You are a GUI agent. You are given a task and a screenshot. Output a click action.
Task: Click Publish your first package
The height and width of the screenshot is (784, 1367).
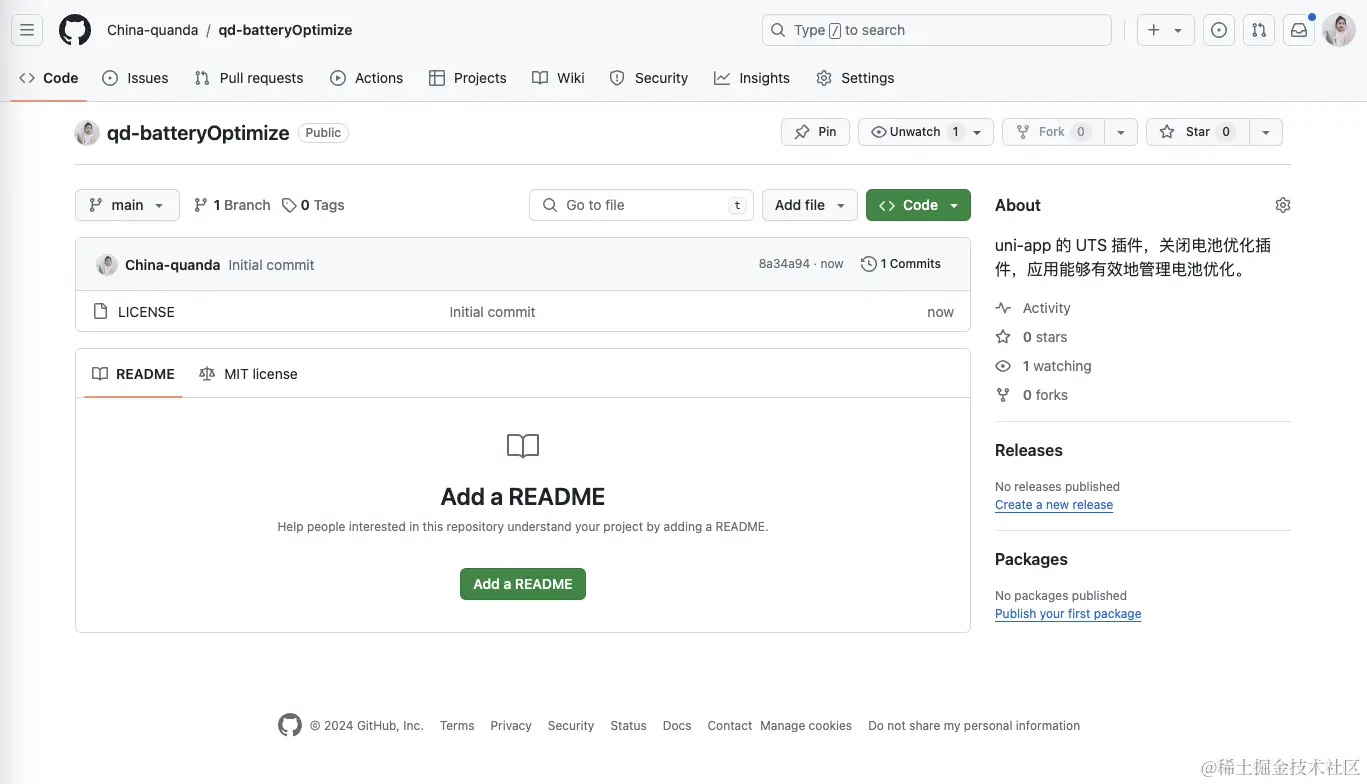click(x=1068, y=614)
